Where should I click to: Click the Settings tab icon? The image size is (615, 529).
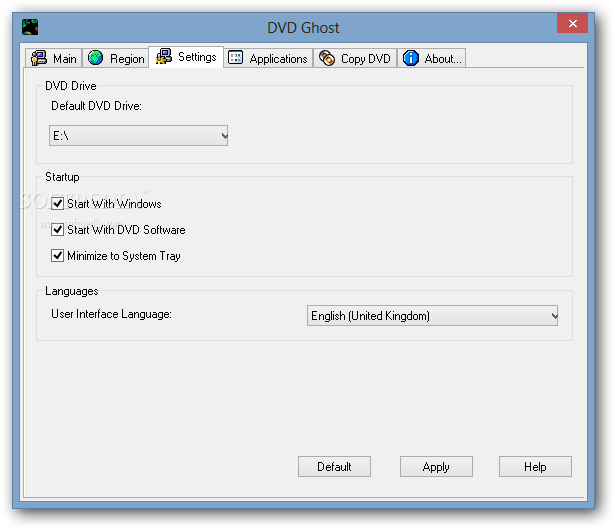pyautogui.click(x=164, y=56)
